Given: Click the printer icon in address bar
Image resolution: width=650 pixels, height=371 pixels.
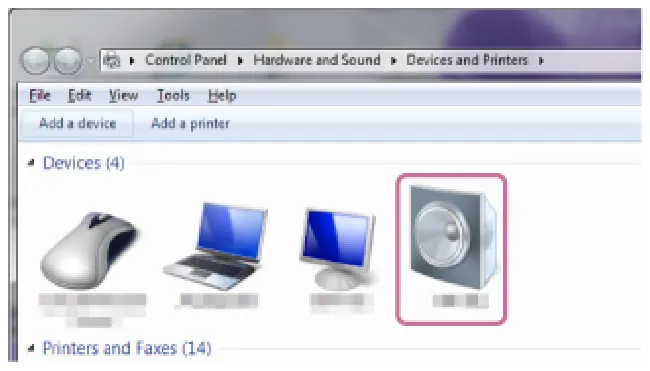Looking at the screenshot, I should pos(112,61).
